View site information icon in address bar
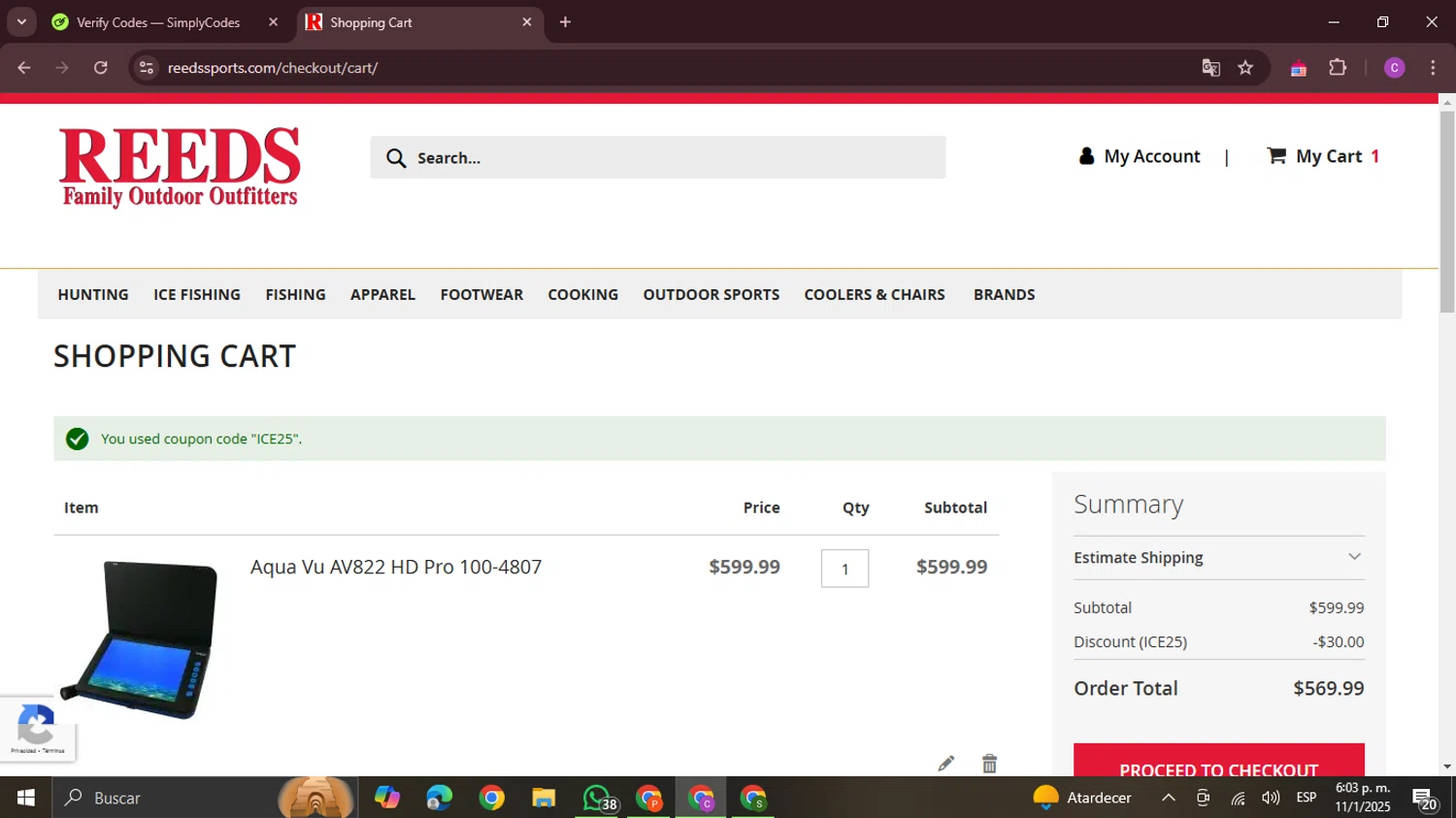 click(x=147, y=68)
